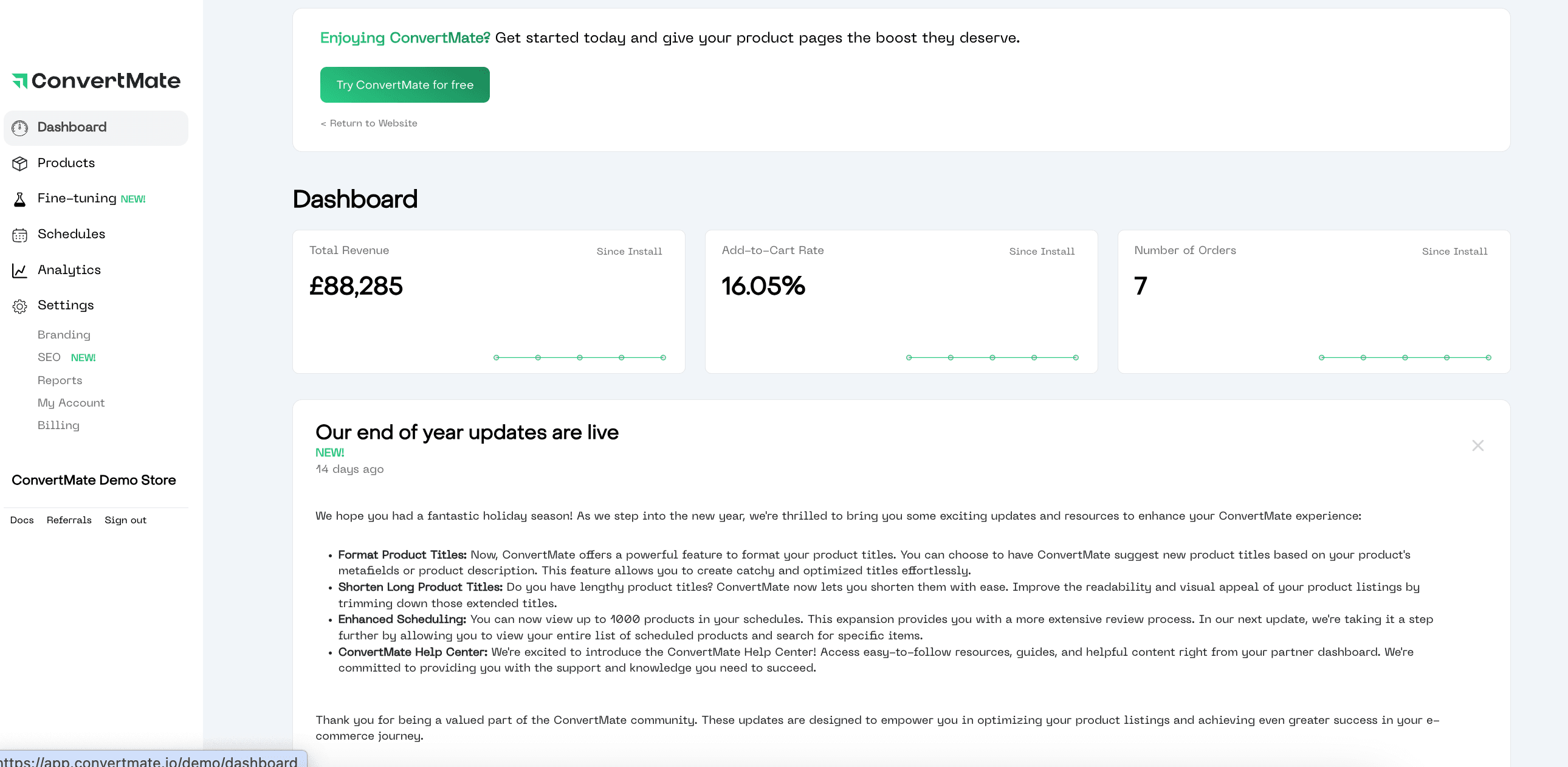Open the Branding settings page

point(64,335)
